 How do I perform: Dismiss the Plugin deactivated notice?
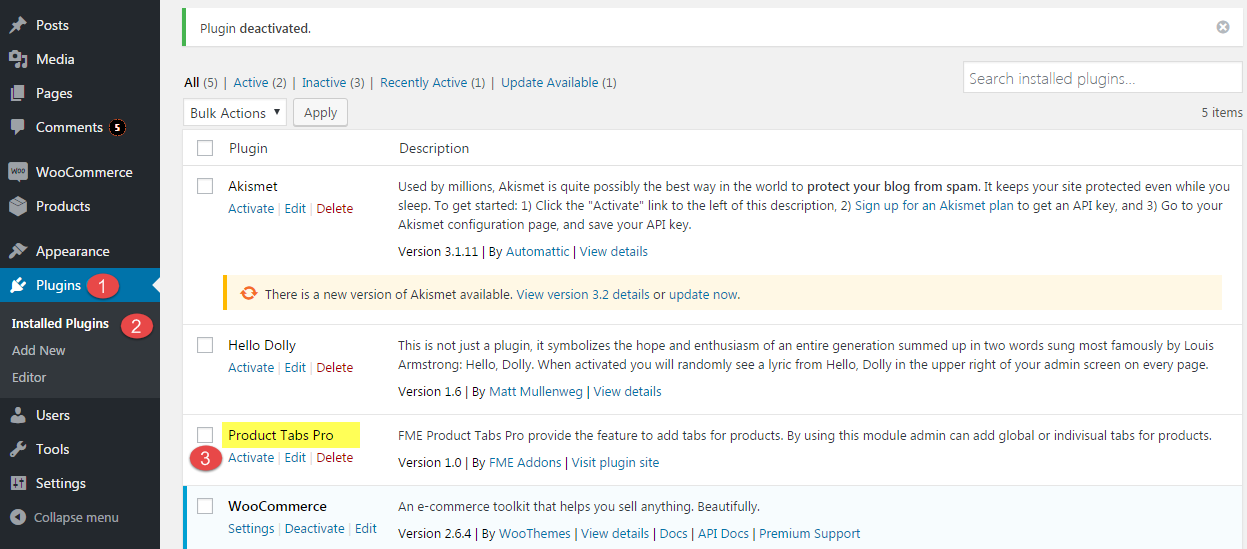pyautogui.click(x=1223, y=27)
